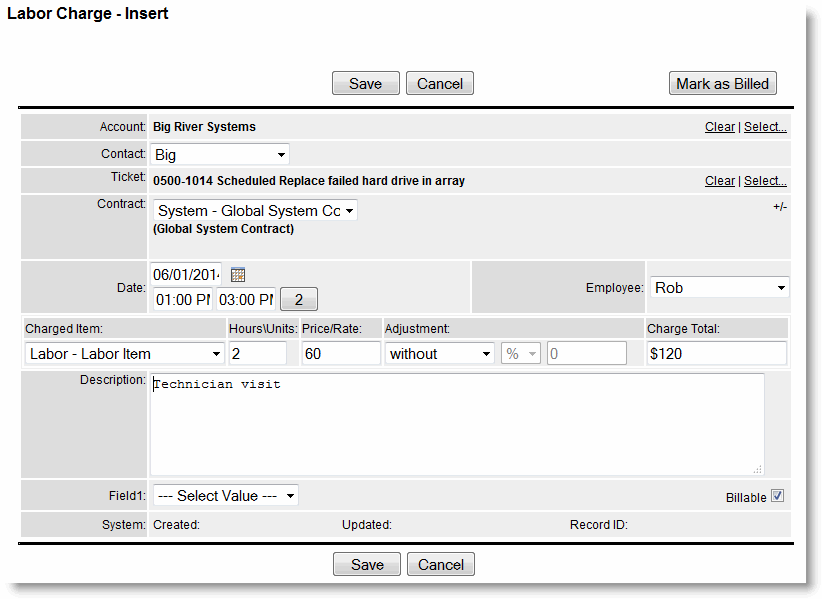The width and height of the screenshot is (822, 599).
Task: Open the calendar date picker icon
Action: click(238, 275)
